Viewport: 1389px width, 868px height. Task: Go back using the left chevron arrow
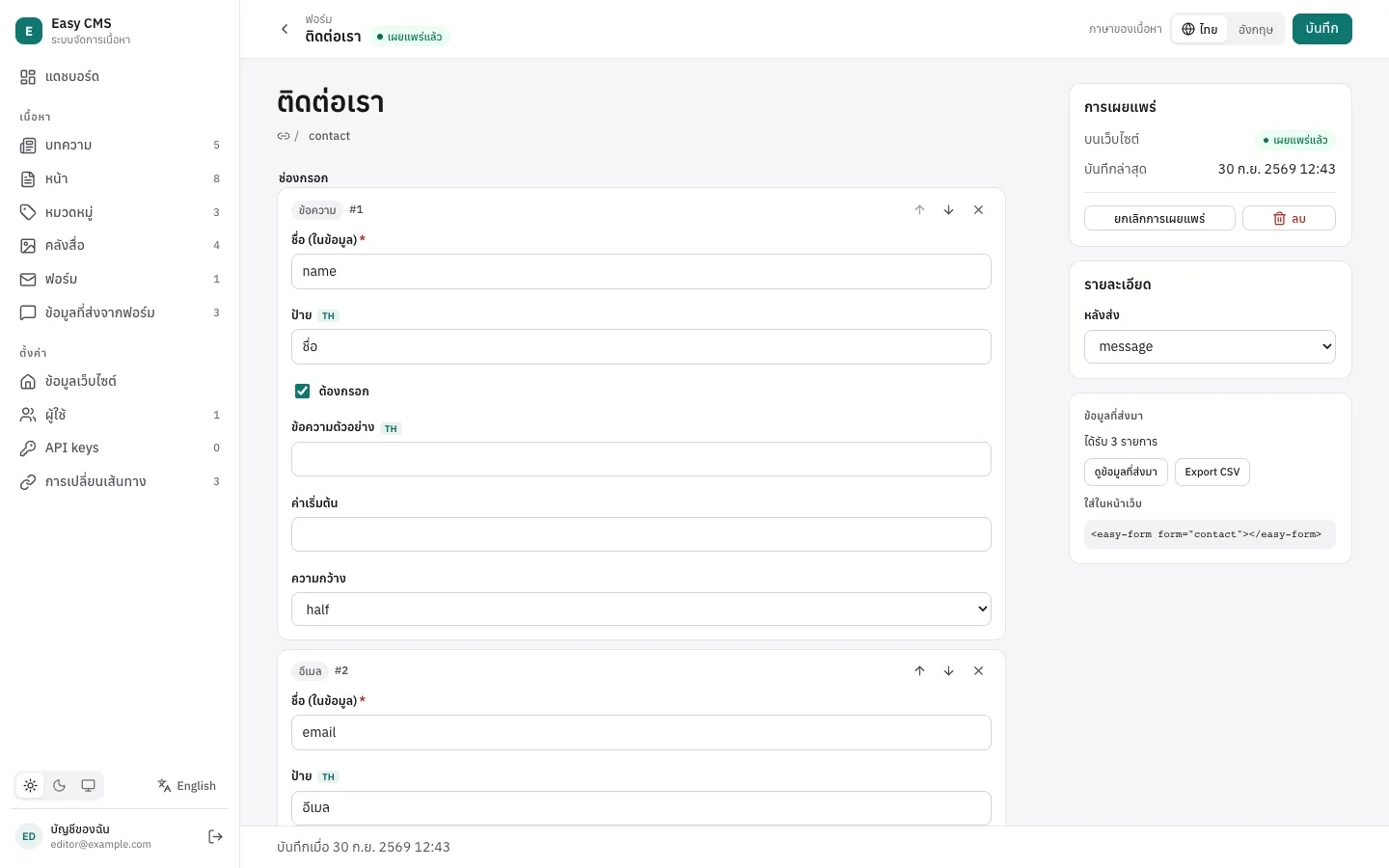click(x=285, y=29)
